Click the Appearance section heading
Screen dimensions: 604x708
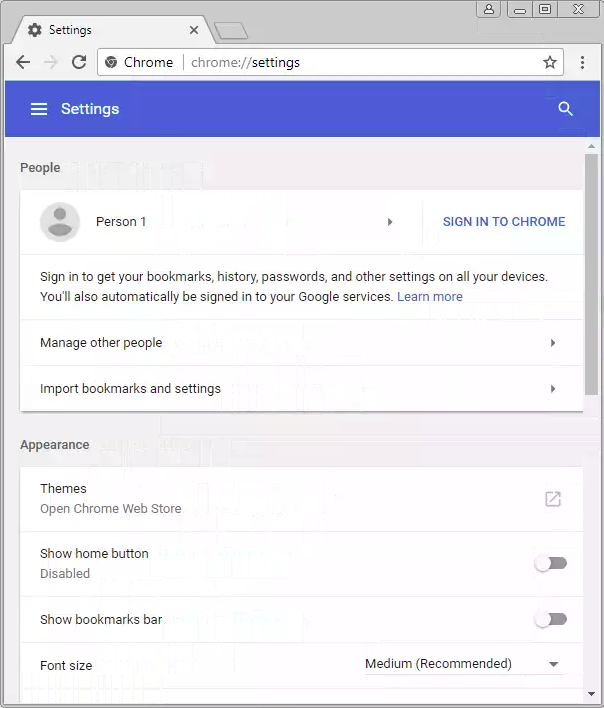pos(55,445)
